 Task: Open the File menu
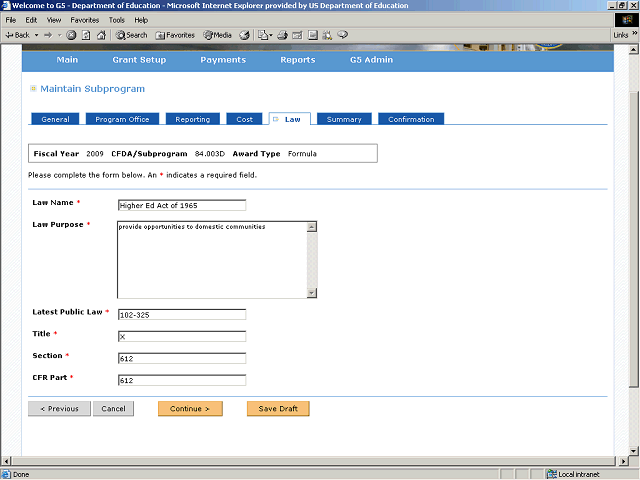point(11,20)
